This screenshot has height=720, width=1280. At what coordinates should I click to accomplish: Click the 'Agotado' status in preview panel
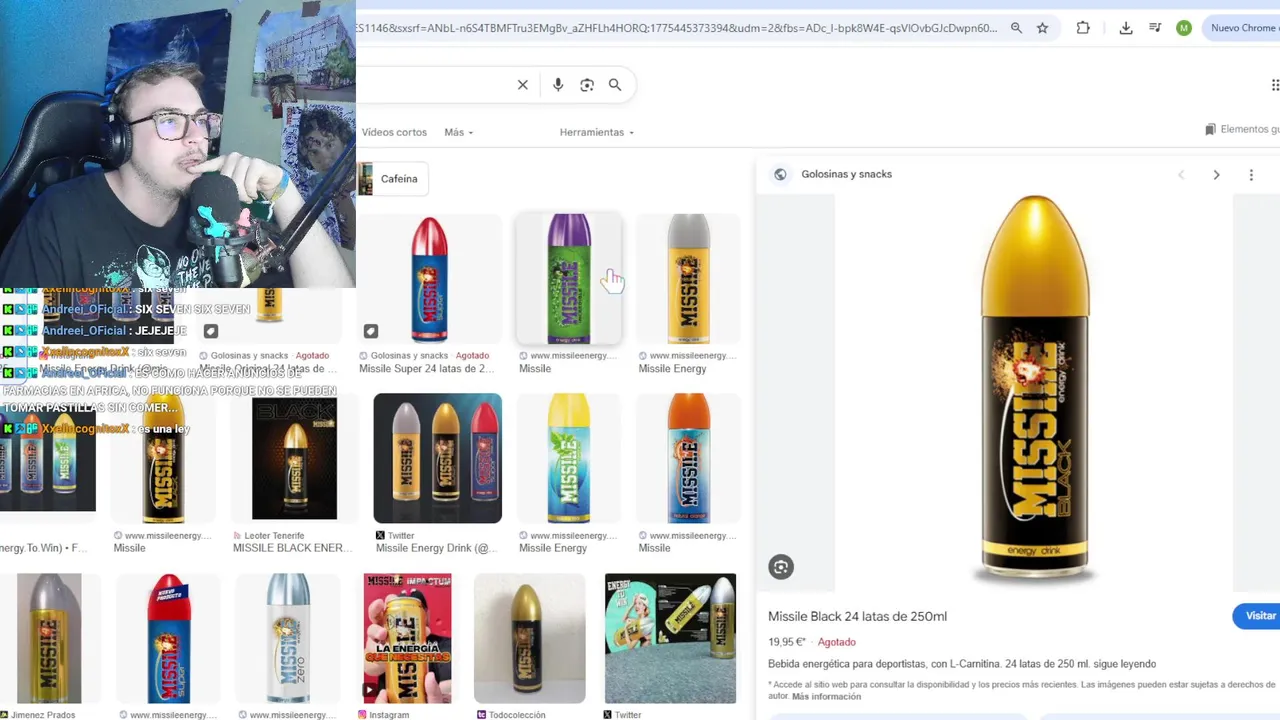(837, 642)
